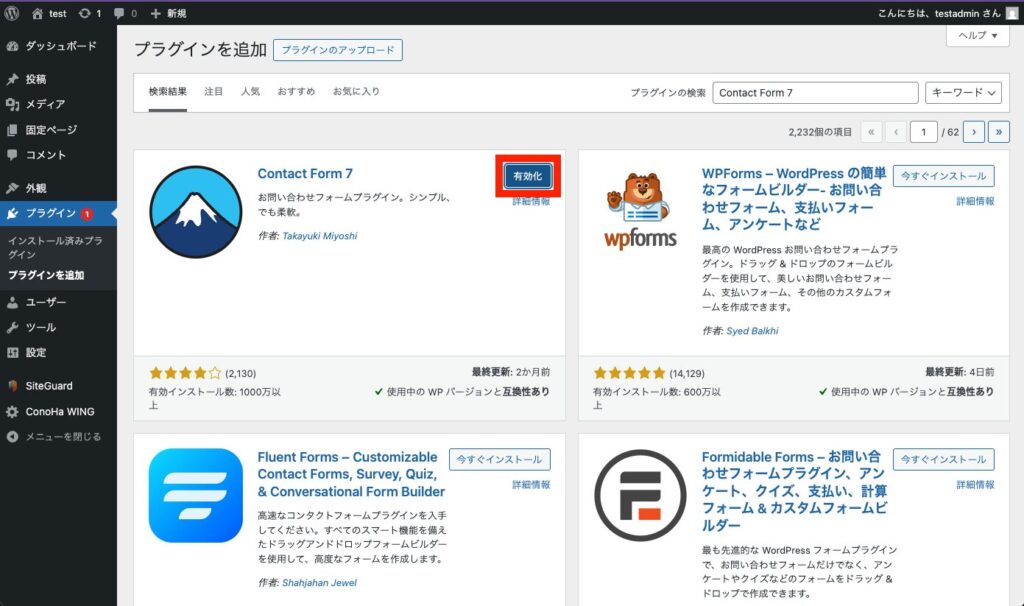Image resolution: width=1024 pixels, height=606 pixels.
Task: Open プラグイン in the sidebar
Action: [x=58, y=213]
